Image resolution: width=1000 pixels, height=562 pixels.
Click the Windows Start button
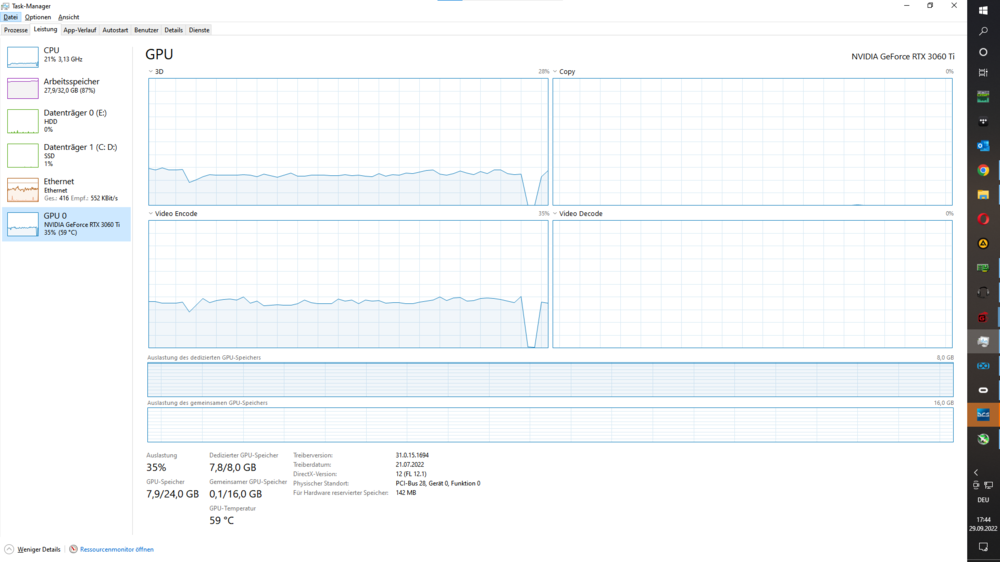(983, 10)
